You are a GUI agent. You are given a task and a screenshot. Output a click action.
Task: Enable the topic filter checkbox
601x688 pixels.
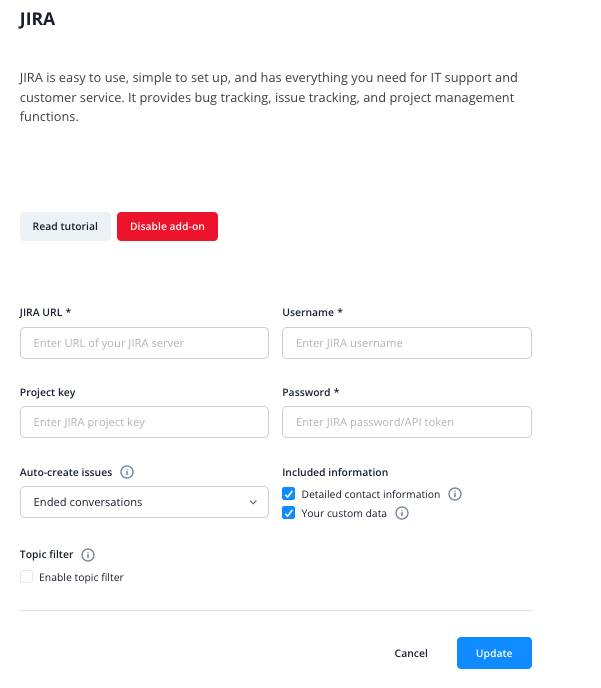[x=27, y=577]
